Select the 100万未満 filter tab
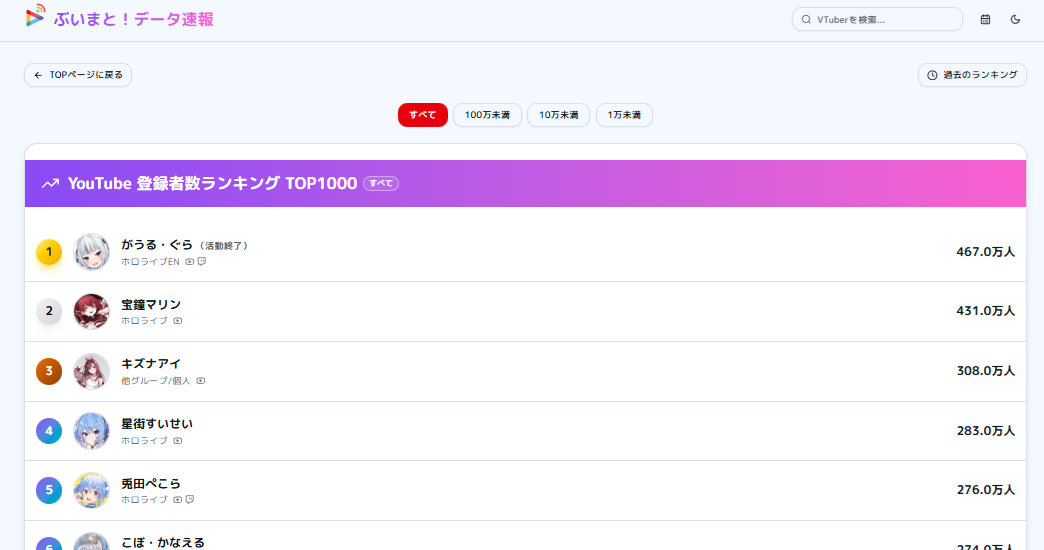The width and height of the screenshot is (1044, 550). pos(487,115)
